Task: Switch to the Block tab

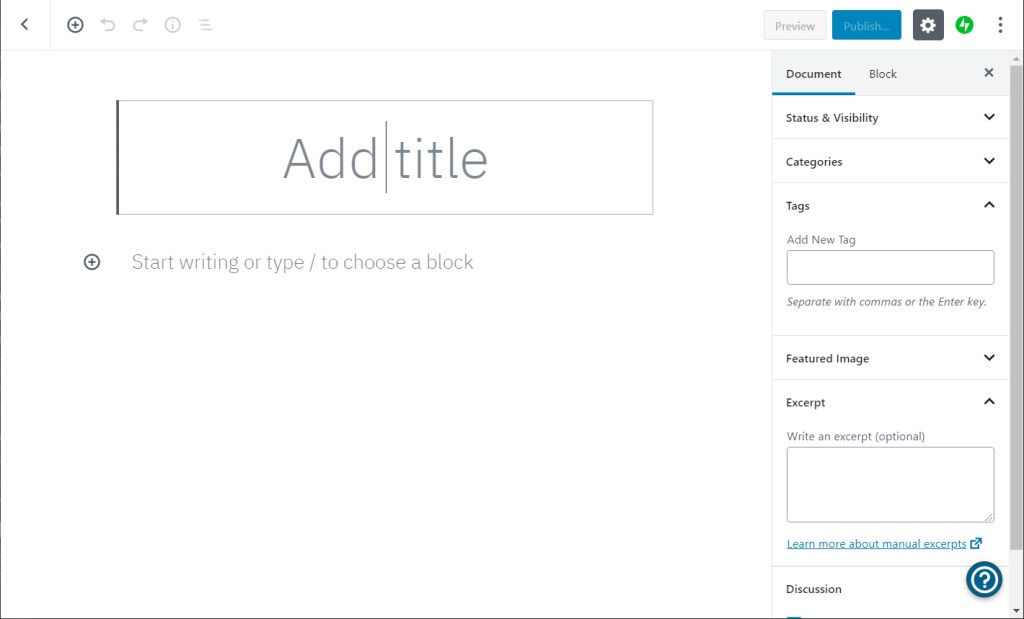Action: 882,74
